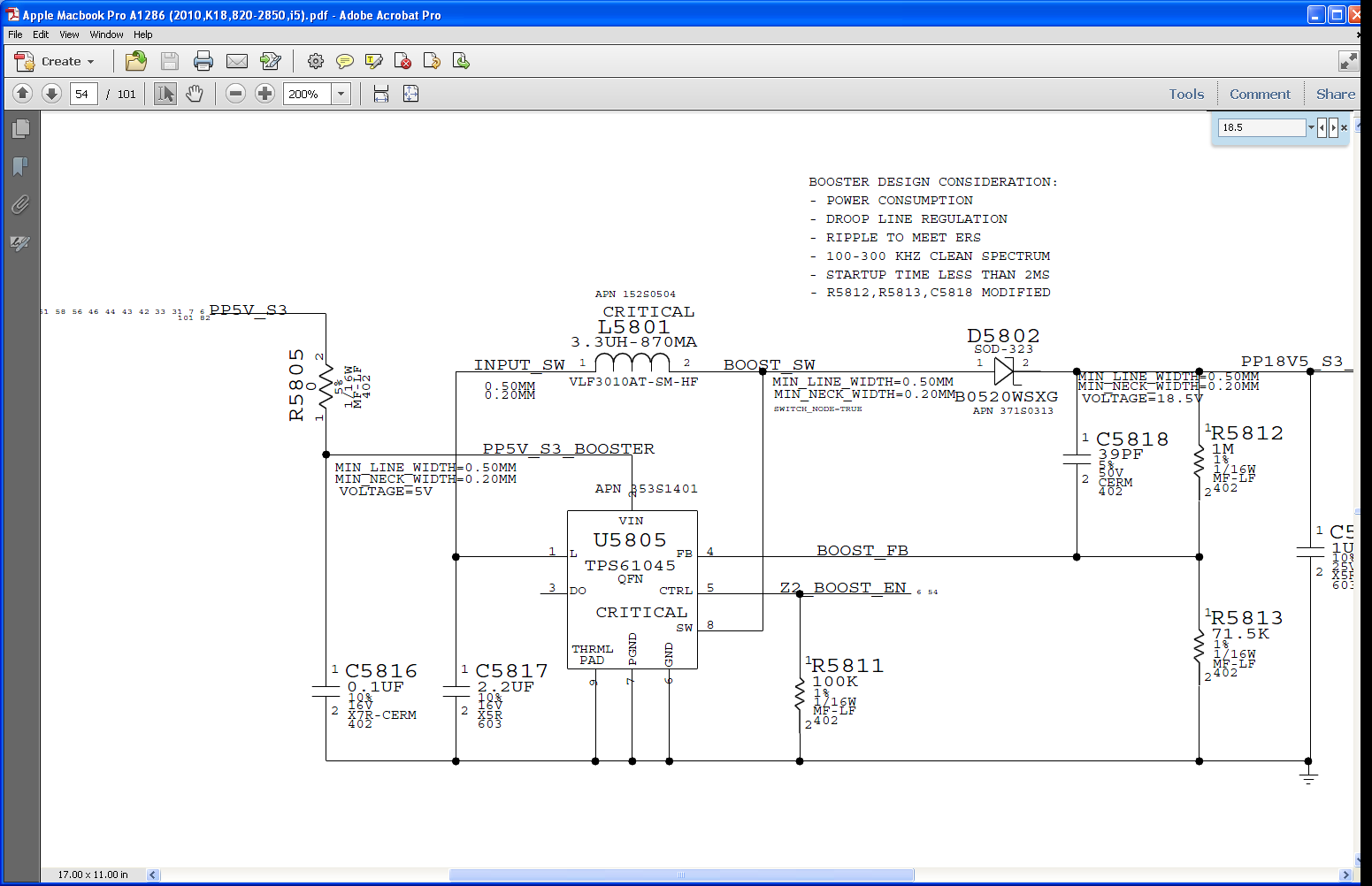Image resolution: width=1372 pixels, height=886 pixels.
Task: Zoom out with the minus button
Action: pyautogui.click(x=235, y=94)
